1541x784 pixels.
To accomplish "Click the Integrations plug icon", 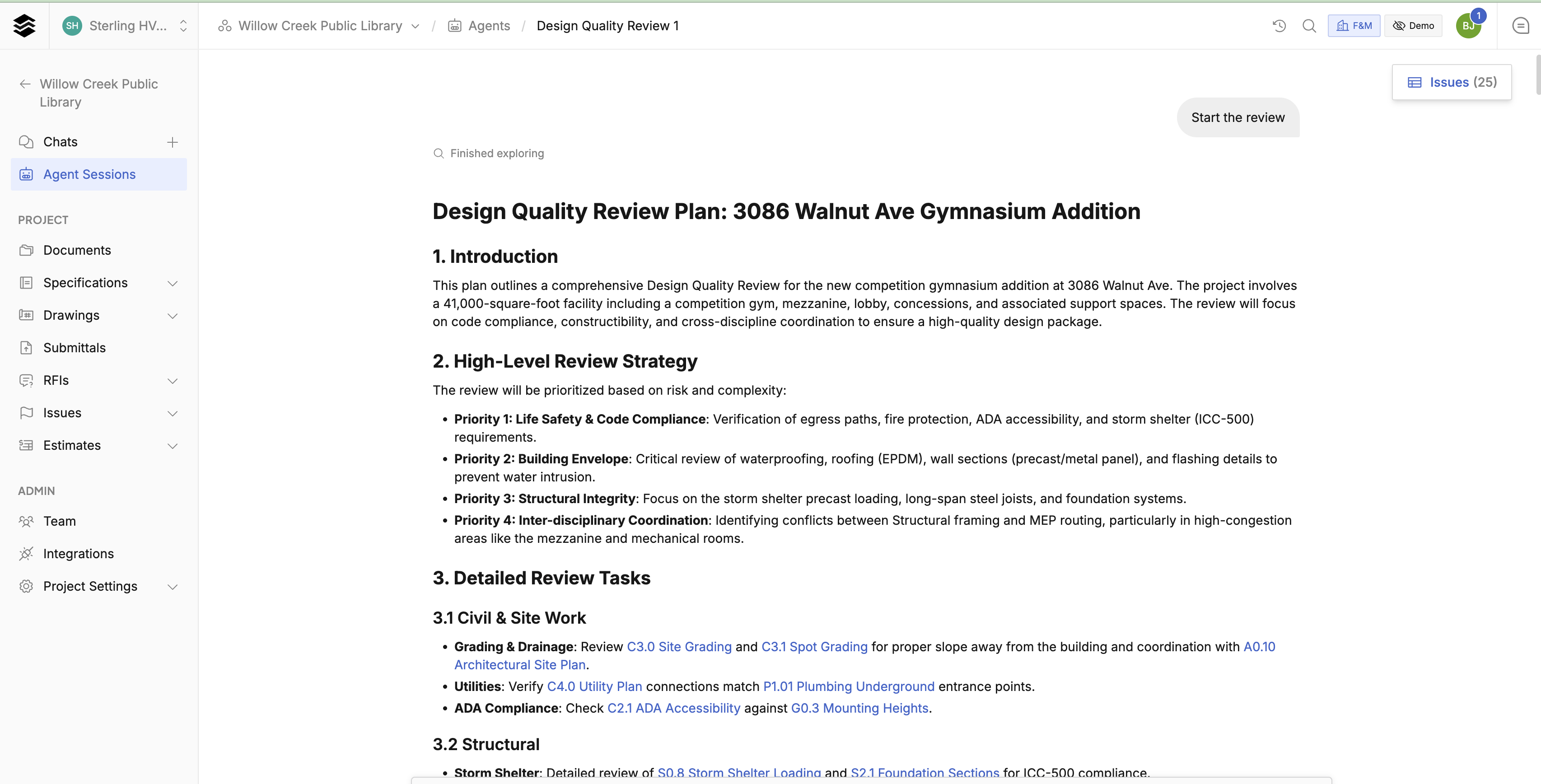I will [26, 554].
